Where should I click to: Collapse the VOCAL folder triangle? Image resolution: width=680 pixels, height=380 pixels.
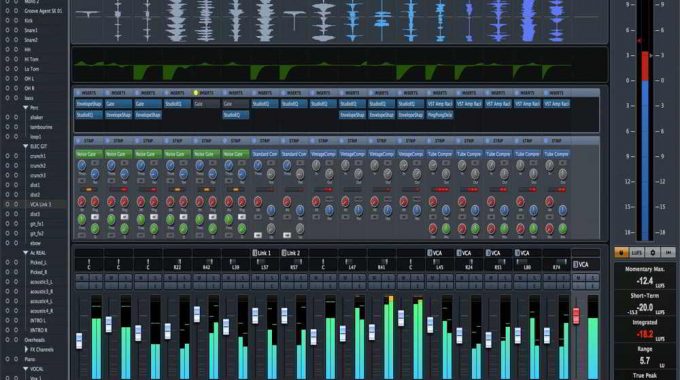point(26,369)
